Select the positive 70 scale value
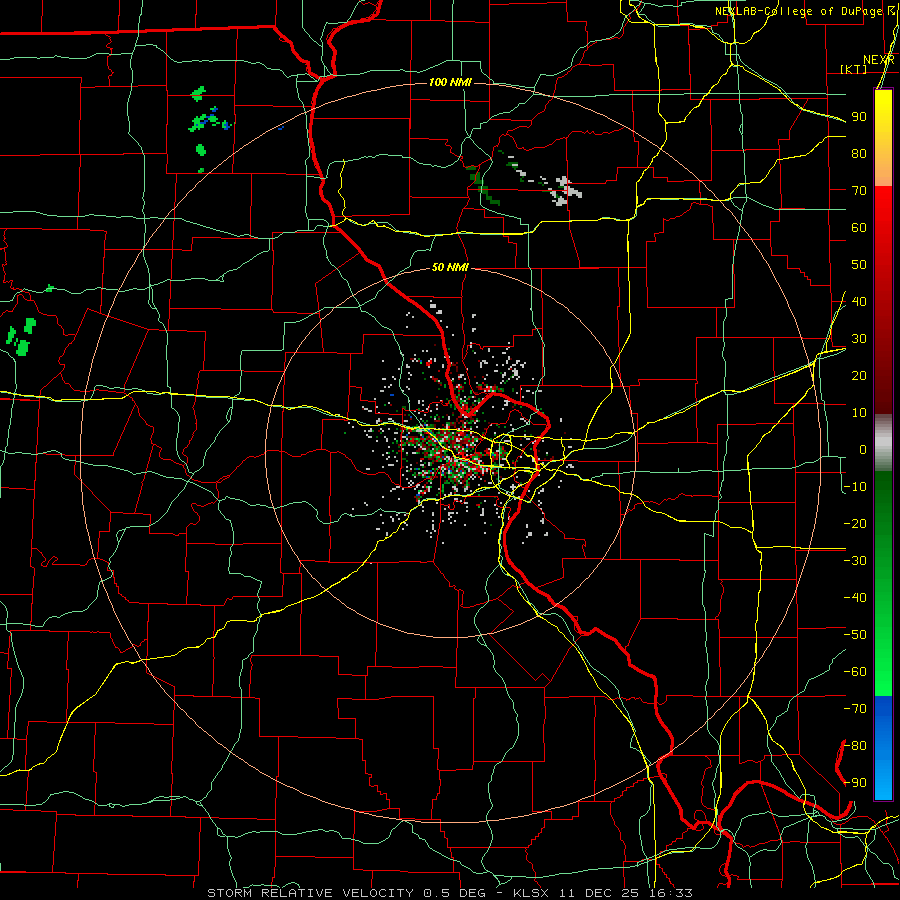This screenshot has height=900, width=900. 859,191
